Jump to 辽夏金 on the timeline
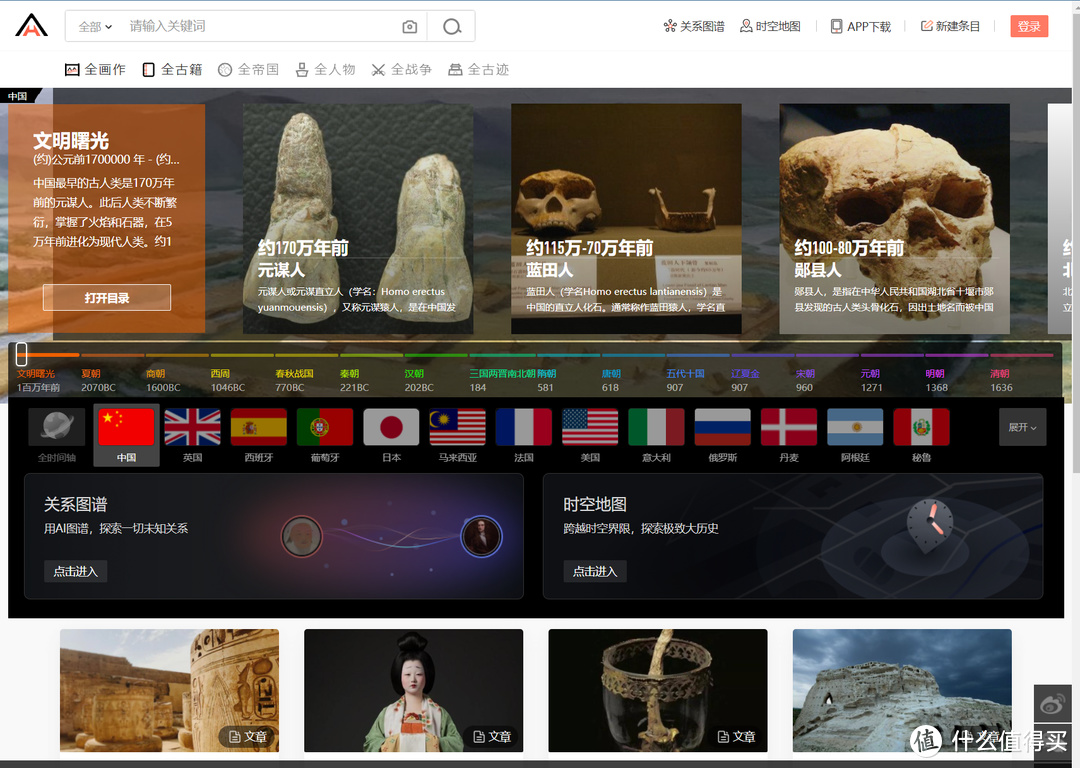Viewport: 1080px width, 768px height. click(x=745, y=380)
